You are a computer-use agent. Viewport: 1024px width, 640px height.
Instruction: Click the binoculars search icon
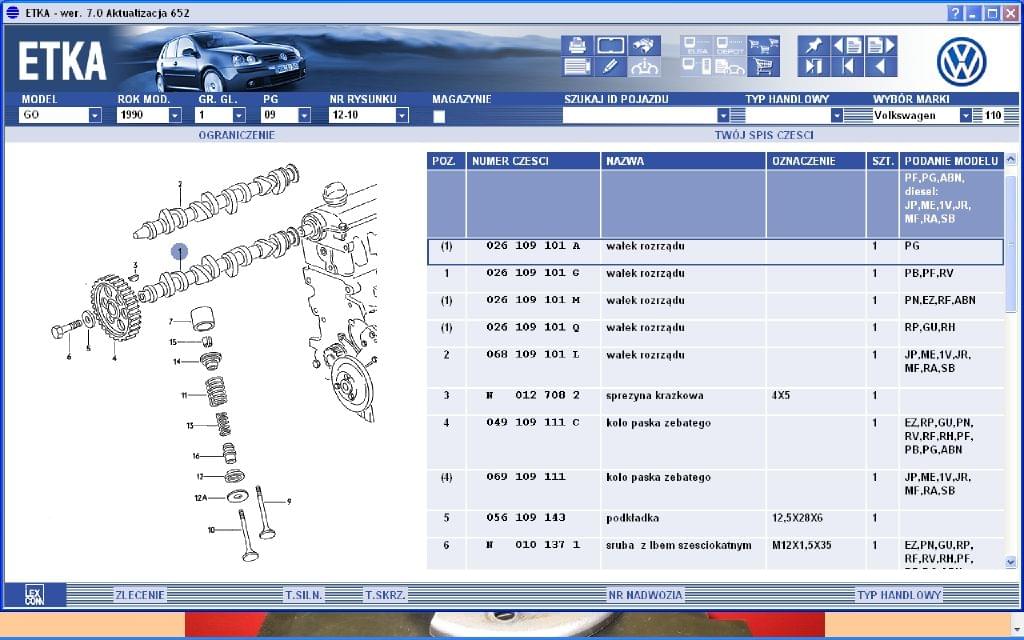[x=645, y=46]
